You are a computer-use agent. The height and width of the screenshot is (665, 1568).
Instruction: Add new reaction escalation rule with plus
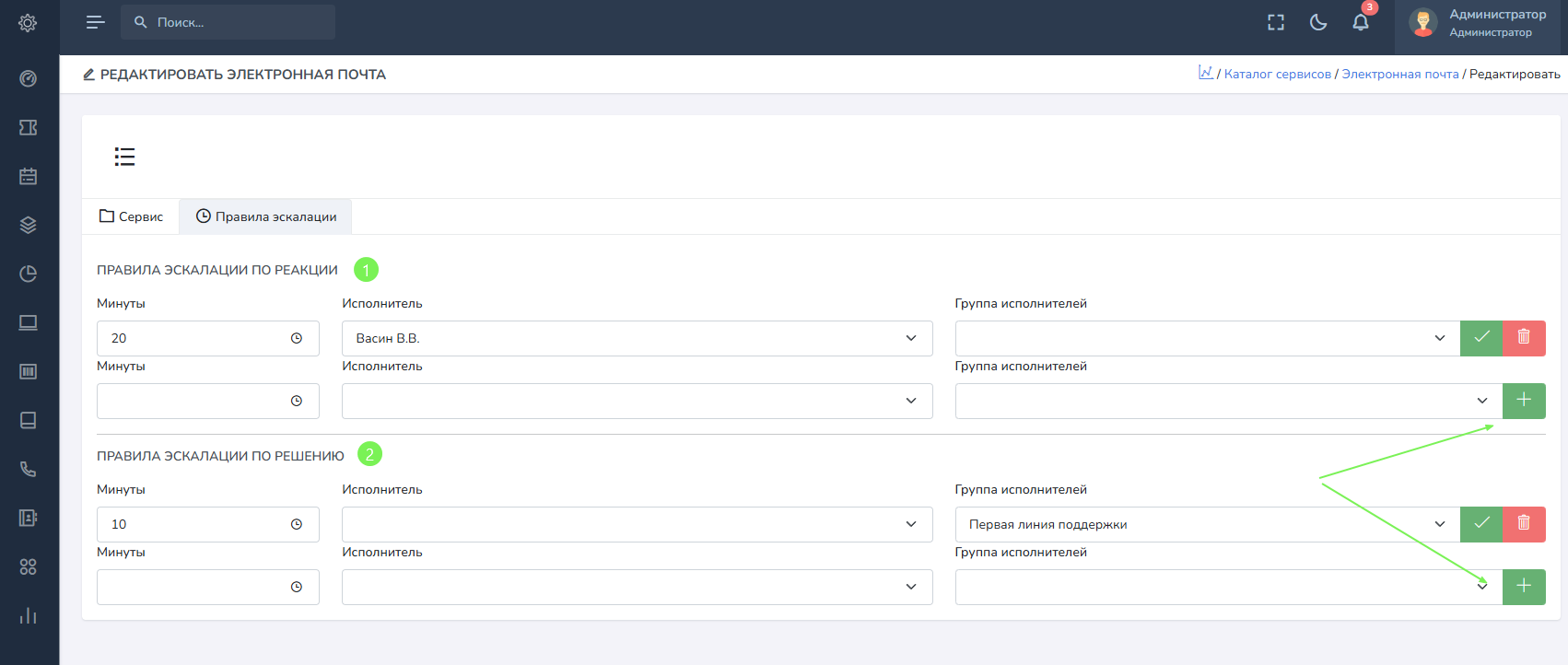click(1524, 401)
